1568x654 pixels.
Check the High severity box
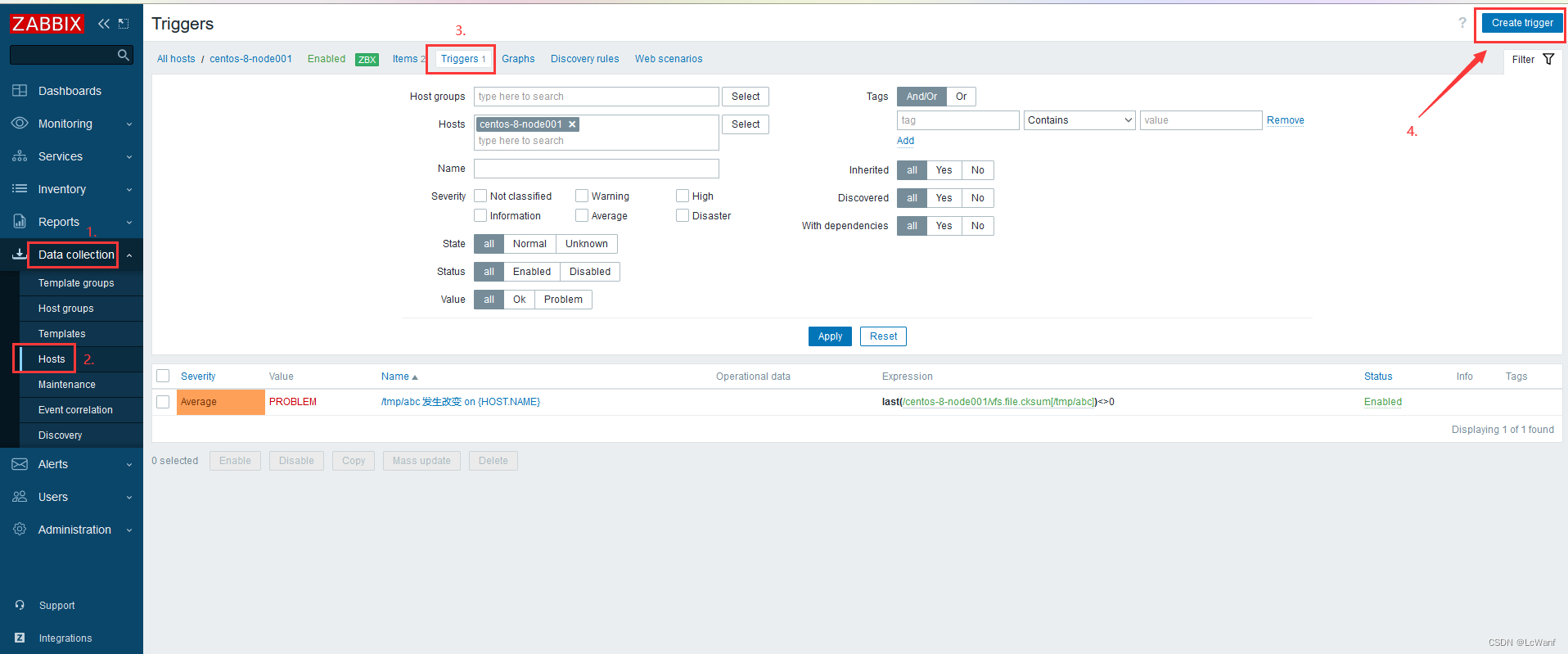683,196
